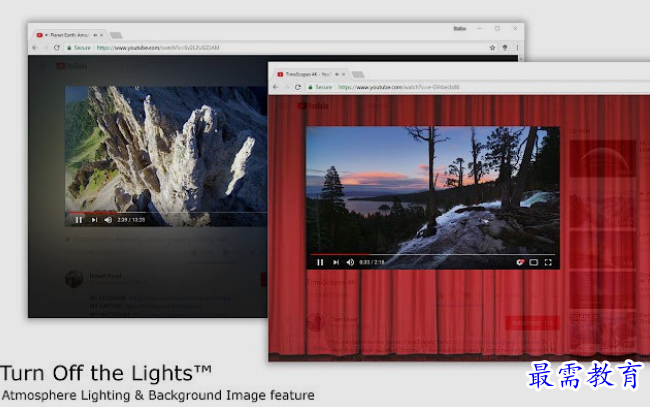Open the channel avatar in back window
Image resolution: width=650 pixels, height=407 pixels.
(x=74, y=279)
